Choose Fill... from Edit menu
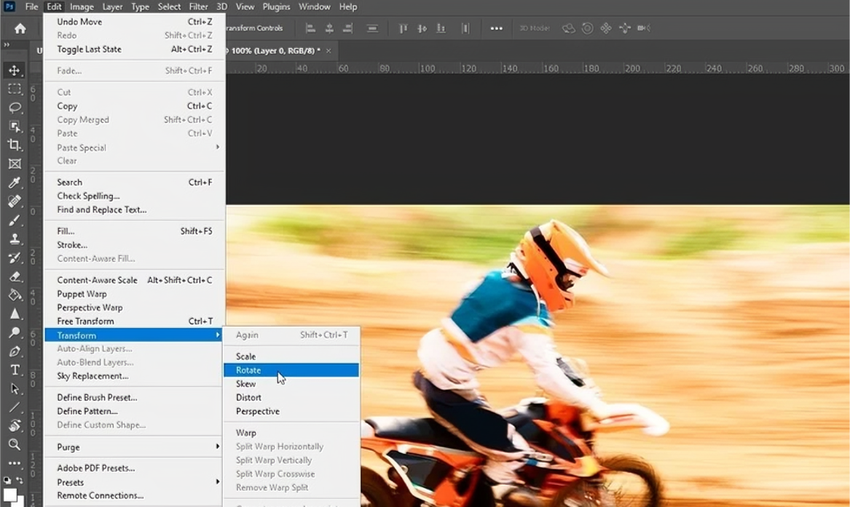850x507 pixels. [134, 231]
